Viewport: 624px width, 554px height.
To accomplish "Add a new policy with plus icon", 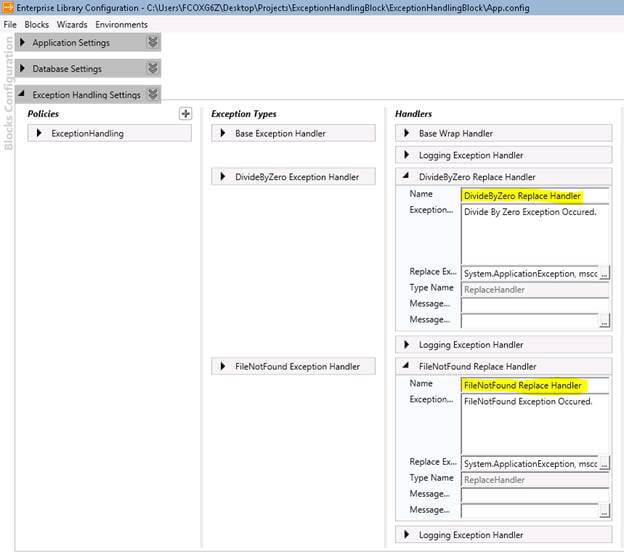I will (185, 114).
